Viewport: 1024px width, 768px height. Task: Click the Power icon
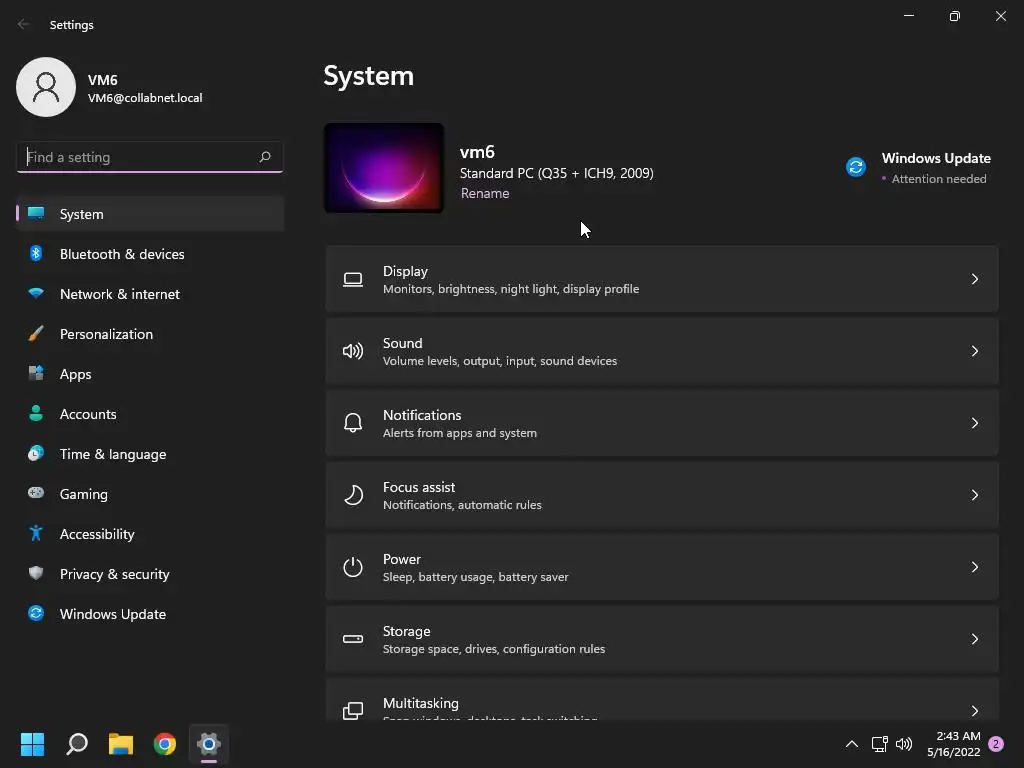[353, 567]
